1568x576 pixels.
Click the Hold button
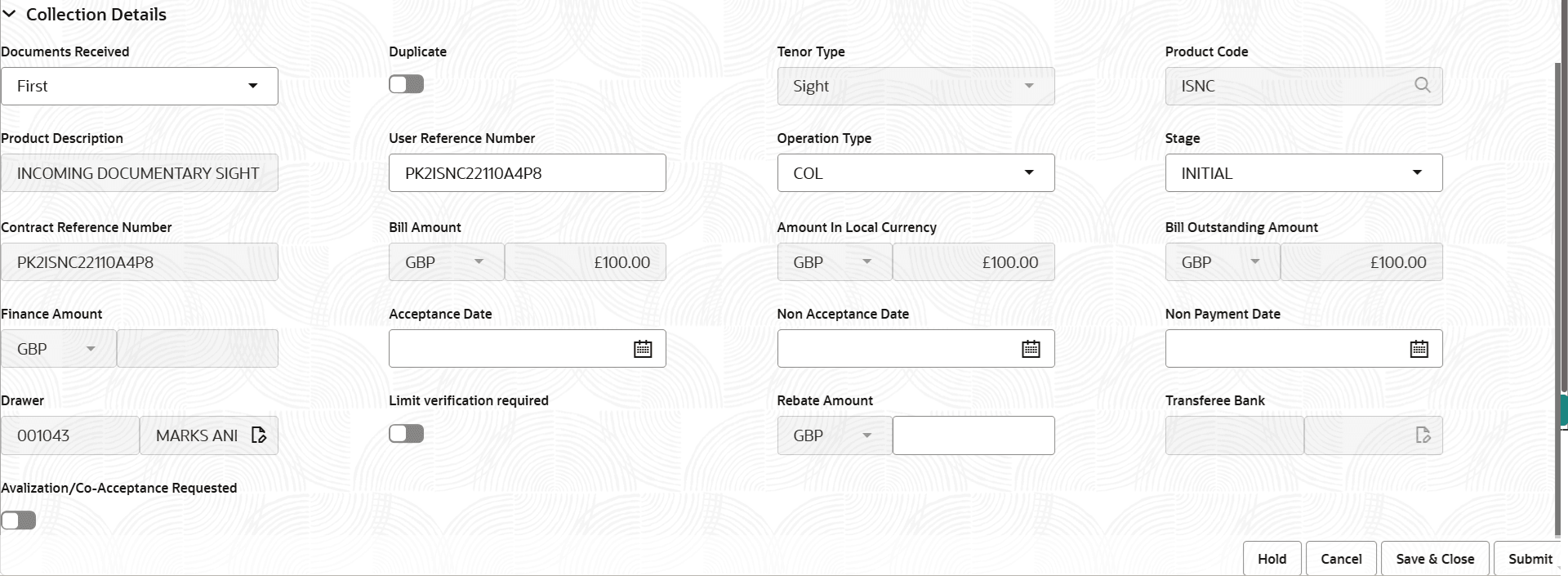[x=1272, y=558]
